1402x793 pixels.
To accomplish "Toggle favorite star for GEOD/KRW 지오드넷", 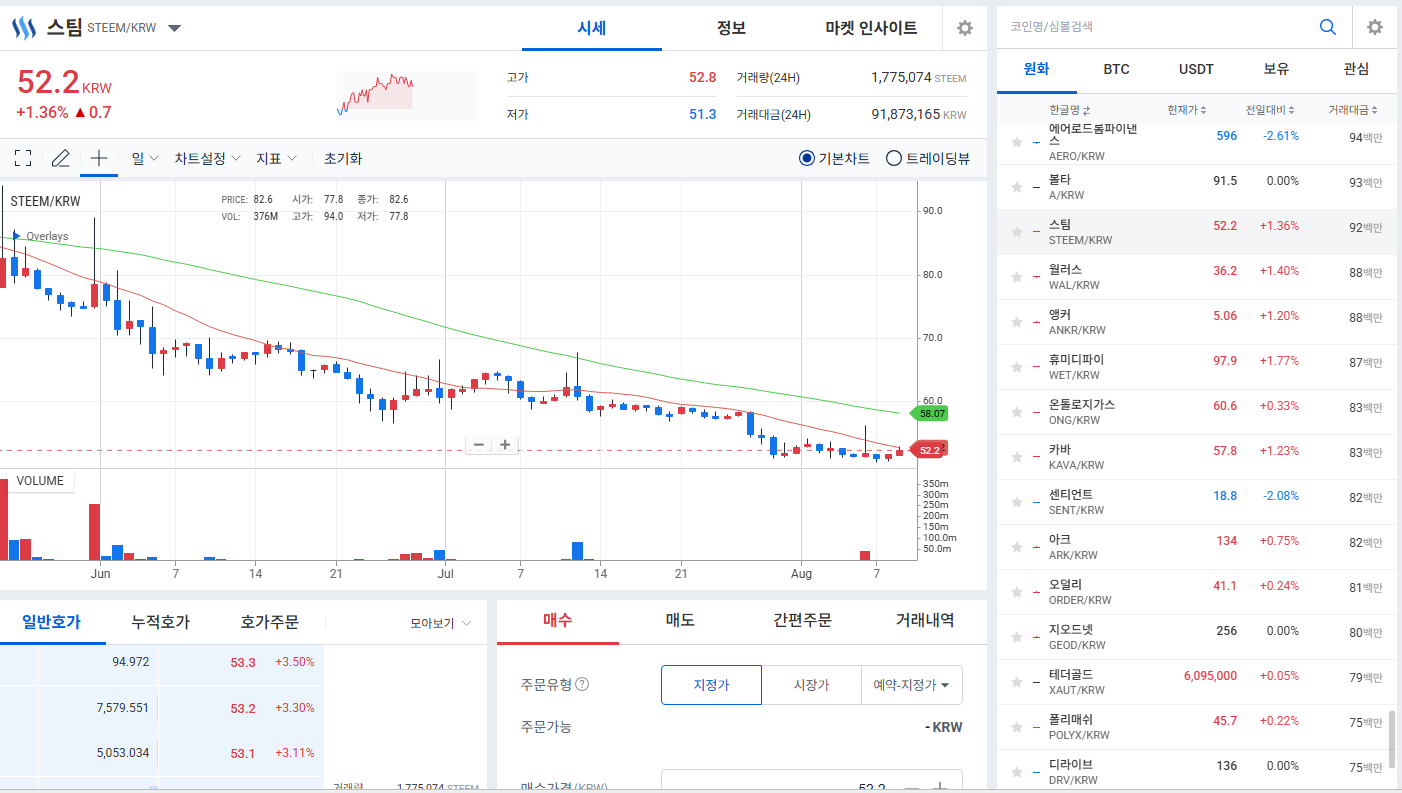I will click(x=1017, y=637).
